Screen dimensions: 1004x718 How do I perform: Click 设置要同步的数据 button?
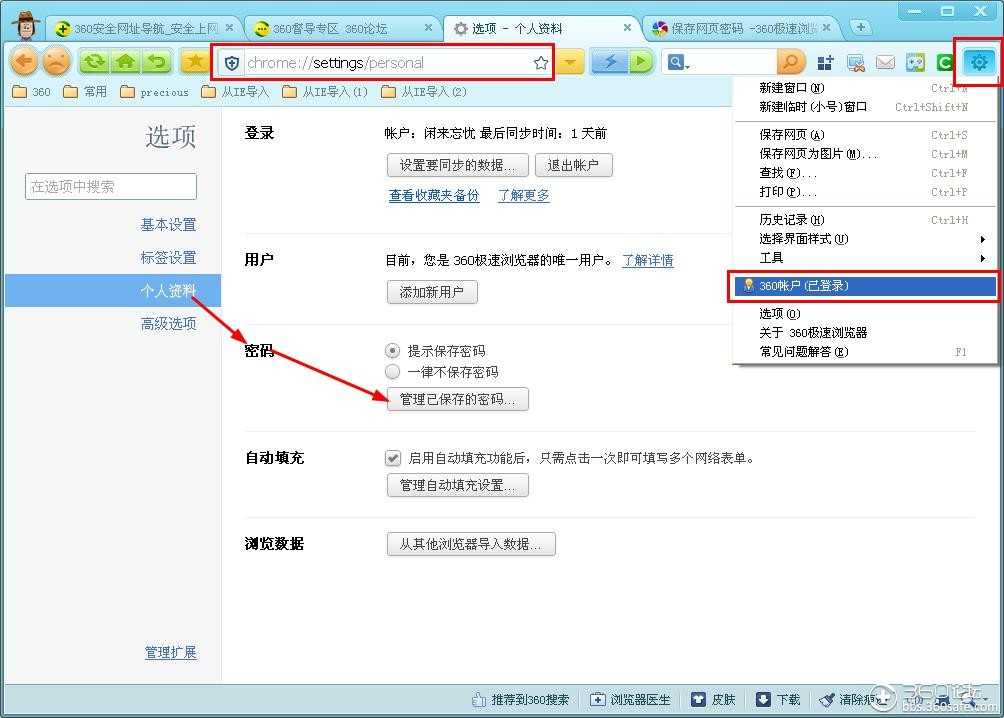tap(458, 165)
